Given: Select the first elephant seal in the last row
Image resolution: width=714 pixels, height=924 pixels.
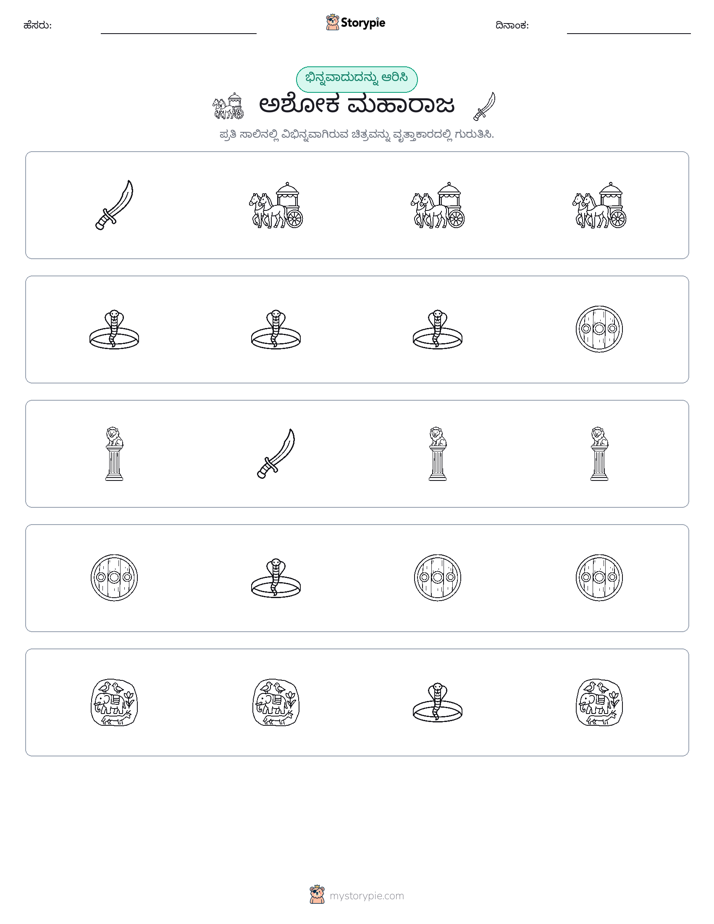Looking at the screenshot, I should [114, 702].
